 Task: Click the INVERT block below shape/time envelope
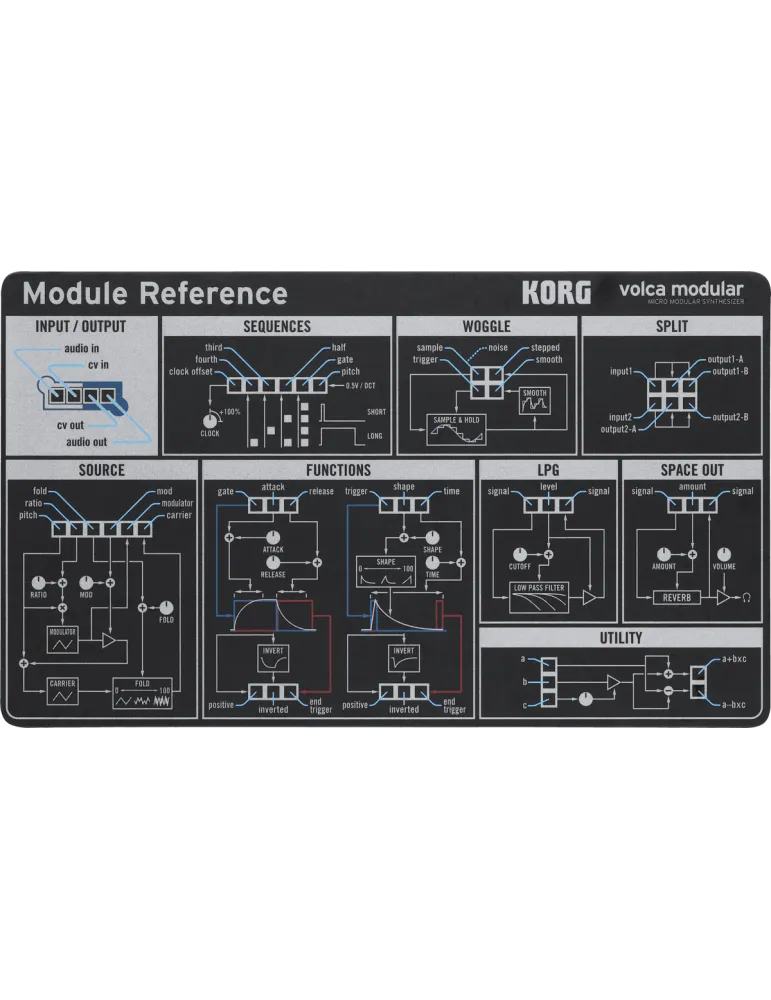tap(404, 658)
